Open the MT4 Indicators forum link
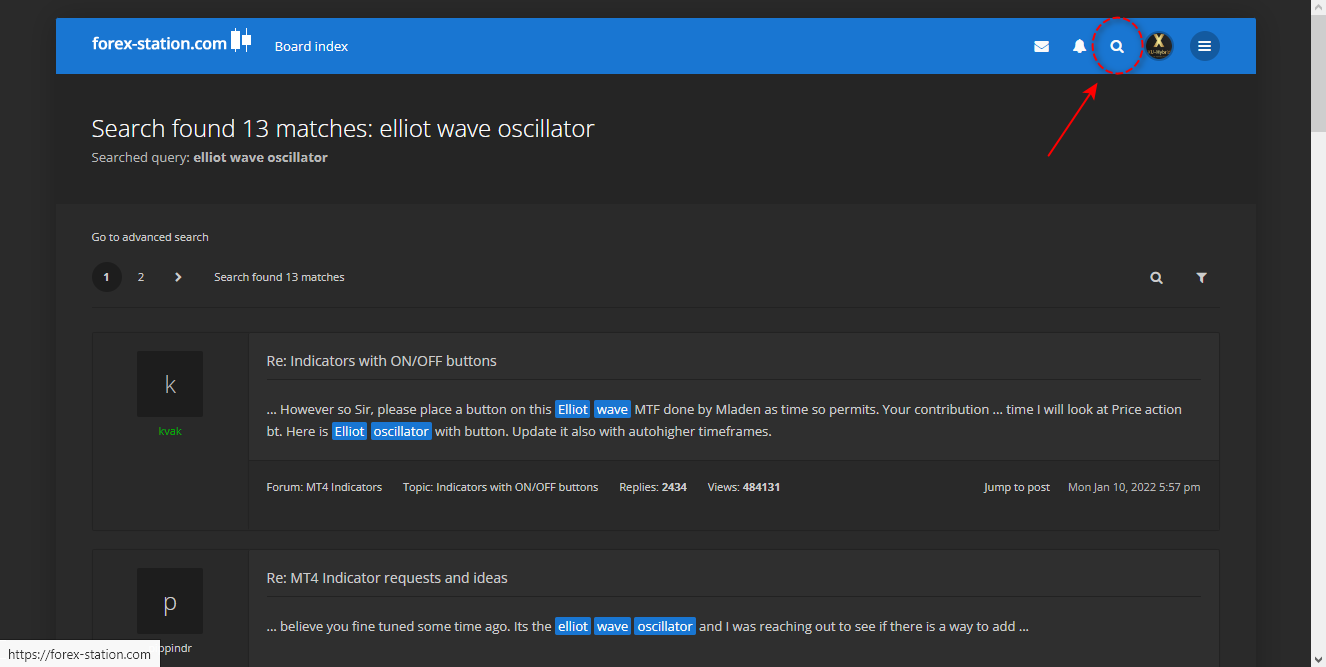The width and height of the screenshot is (1326, 667). coord(344,487)
